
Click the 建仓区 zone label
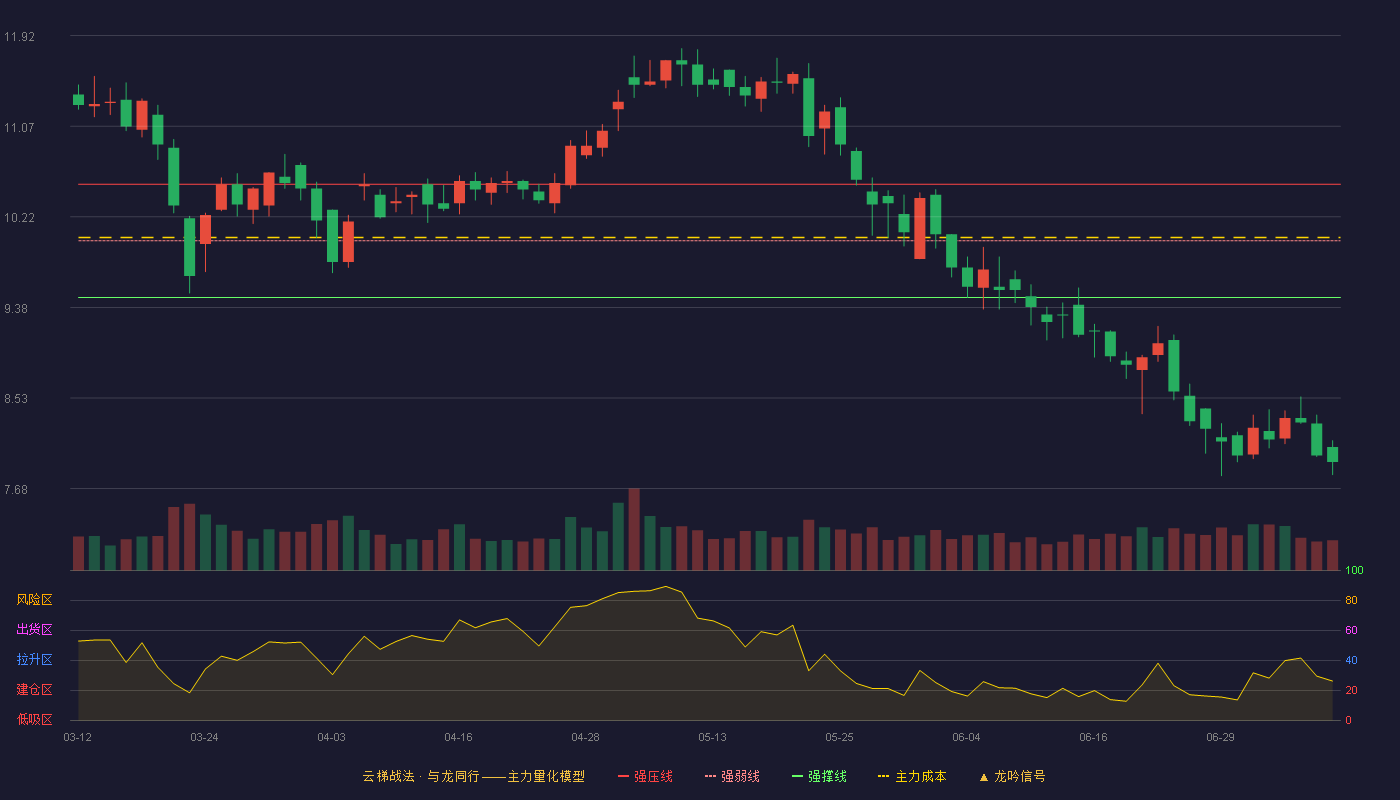click(34, 690)
